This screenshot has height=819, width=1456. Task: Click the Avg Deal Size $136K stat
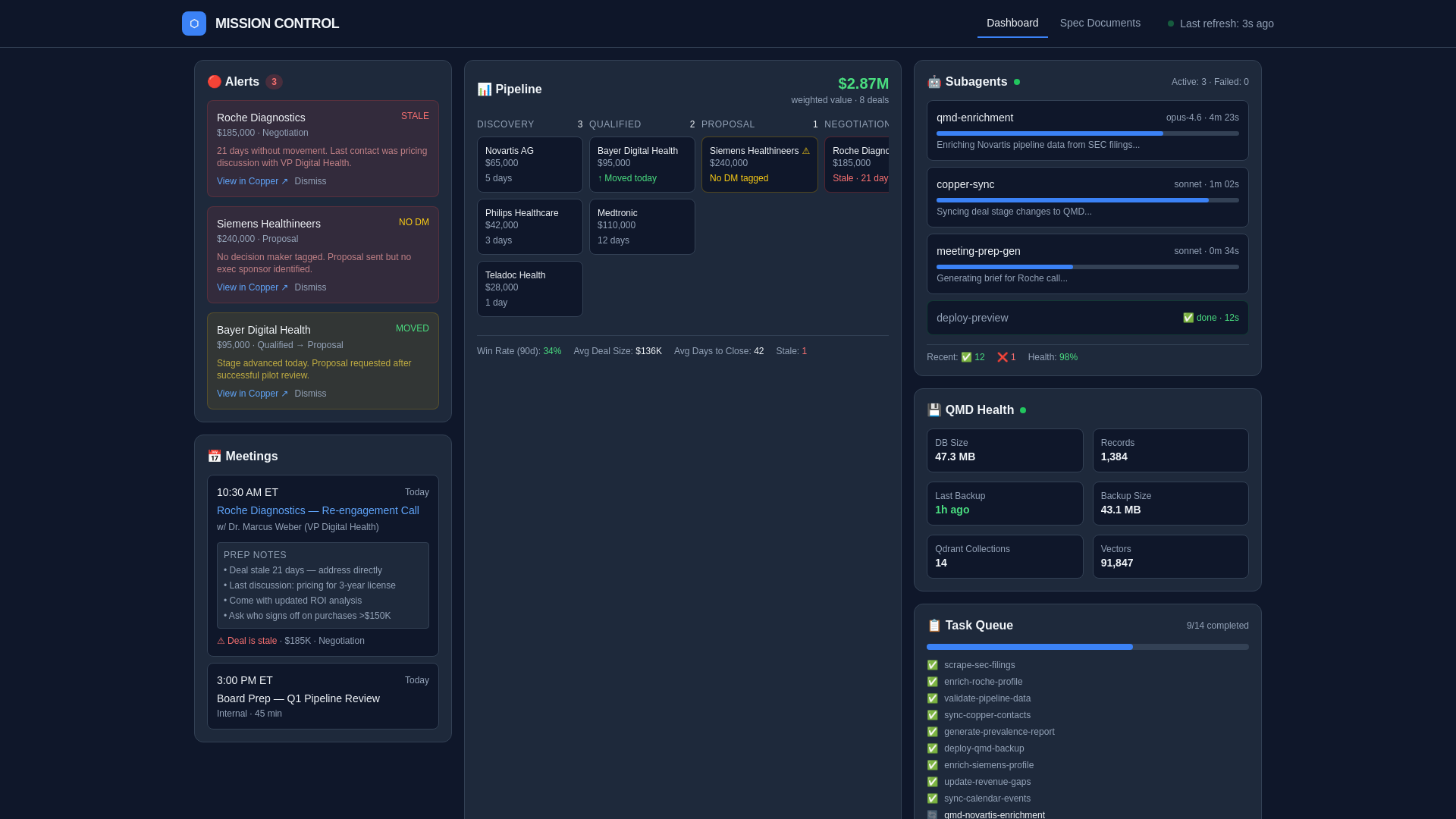617,351
